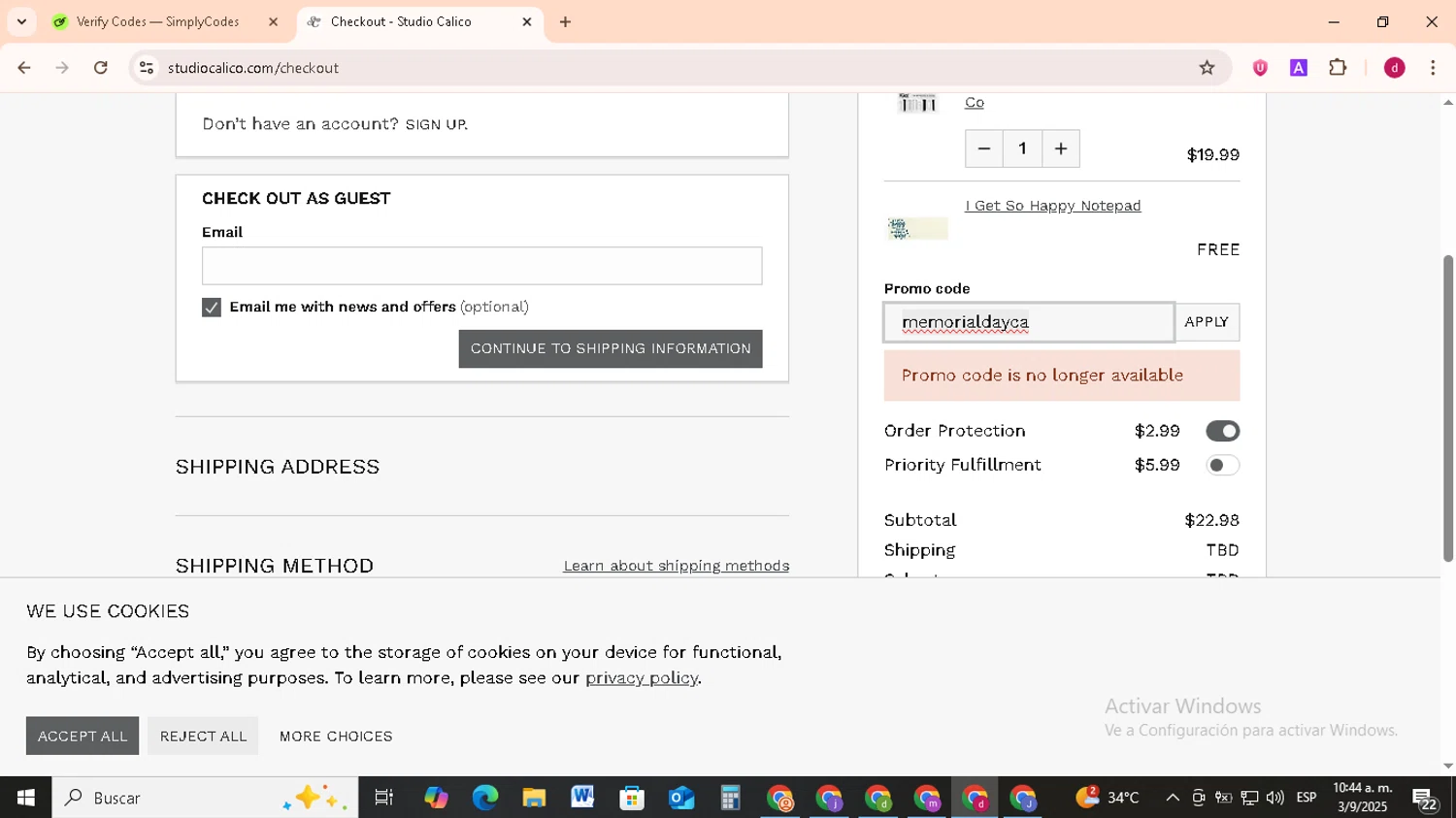The image size is (1456, 818).
Task: Open I Get So Happy Notepad link
Action: point(1052,206)
